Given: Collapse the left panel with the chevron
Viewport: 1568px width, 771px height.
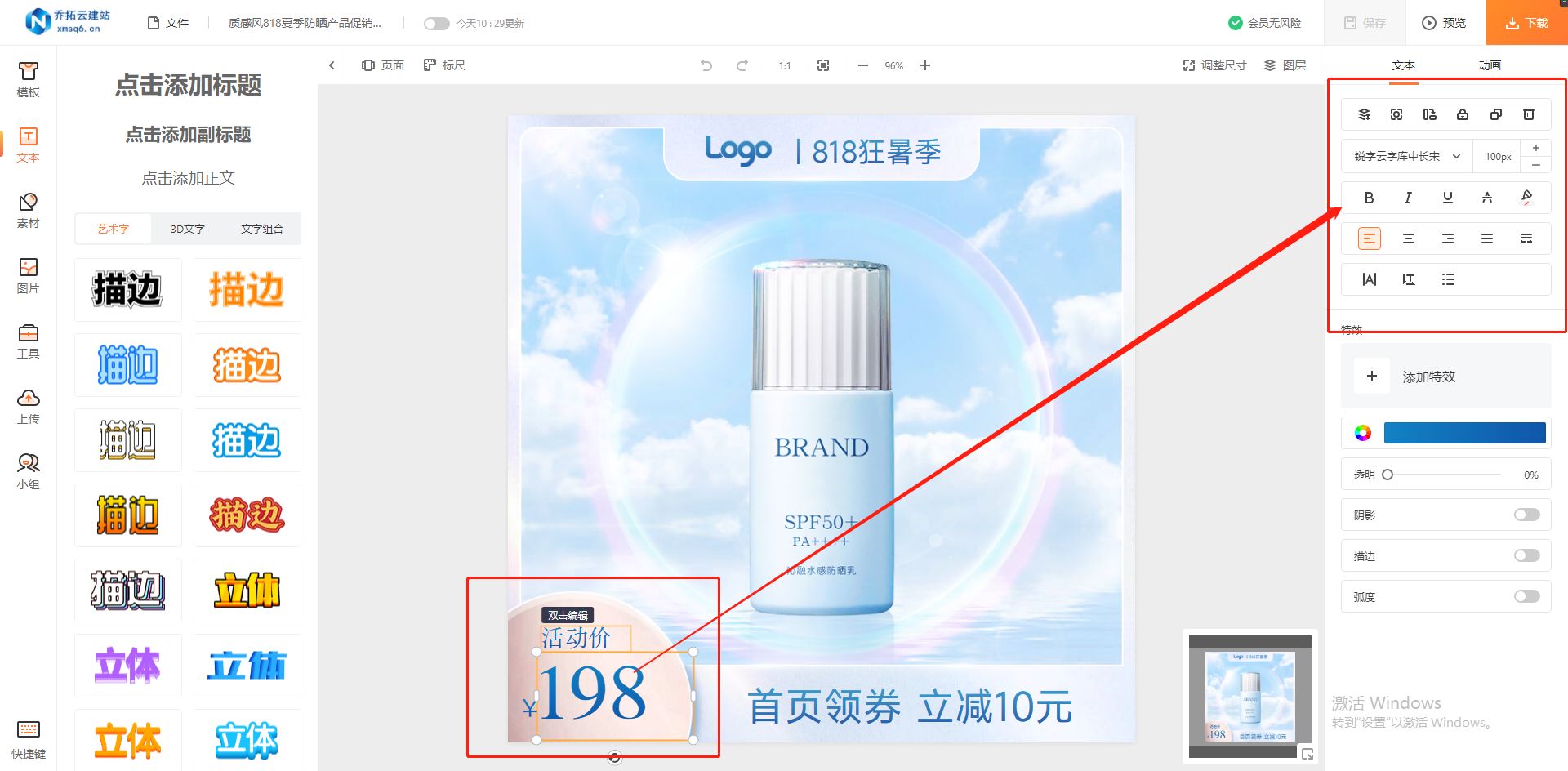Looking at the screenshot, I should 332,65.
